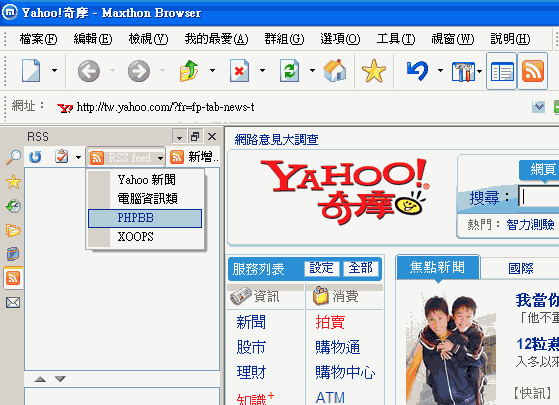Click RSS panel clipboard checklist icon
The width and height of the screenshot is (559, 405).
62,157
